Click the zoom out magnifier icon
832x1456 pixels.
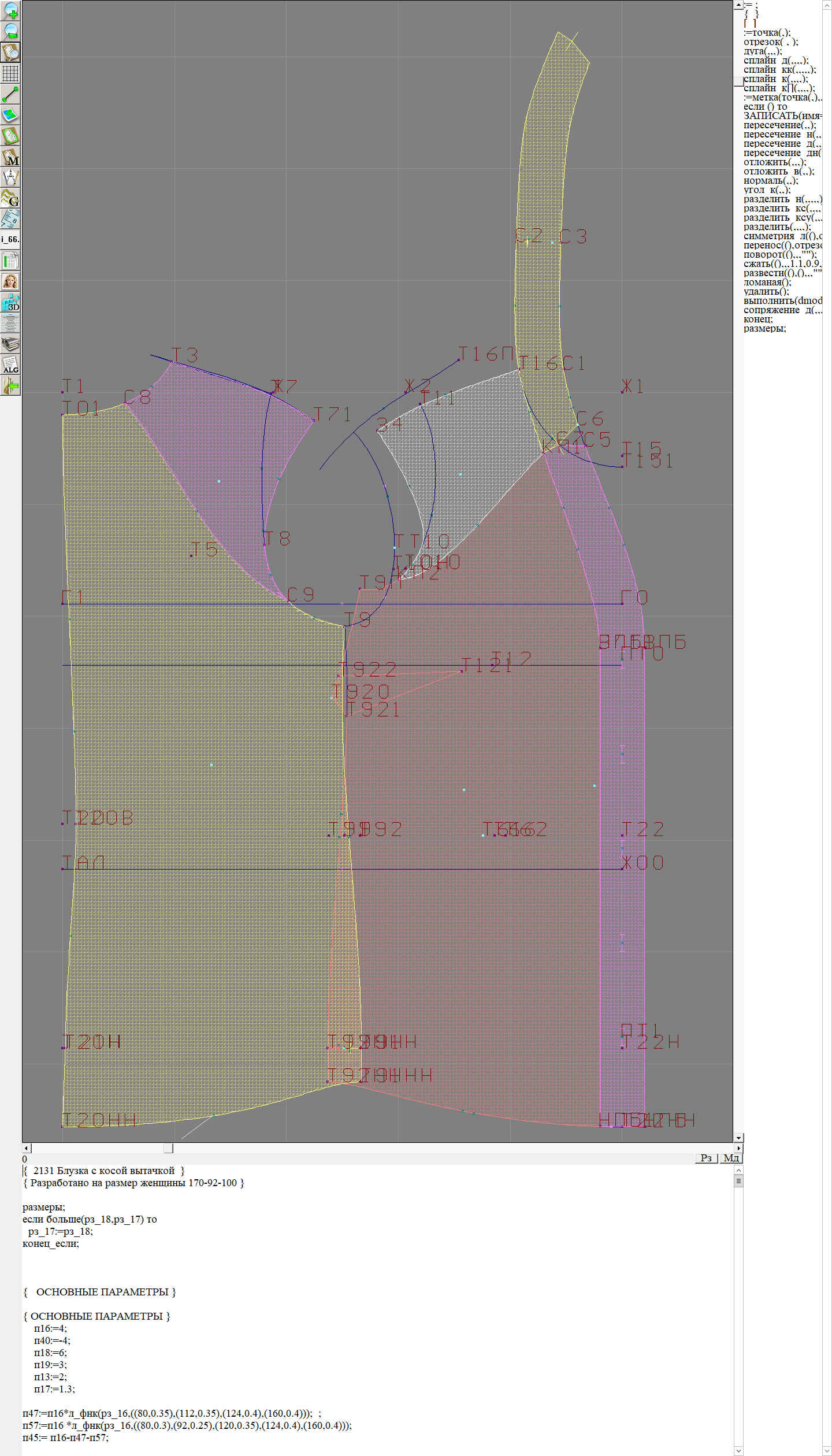click(x=10, y=31)
